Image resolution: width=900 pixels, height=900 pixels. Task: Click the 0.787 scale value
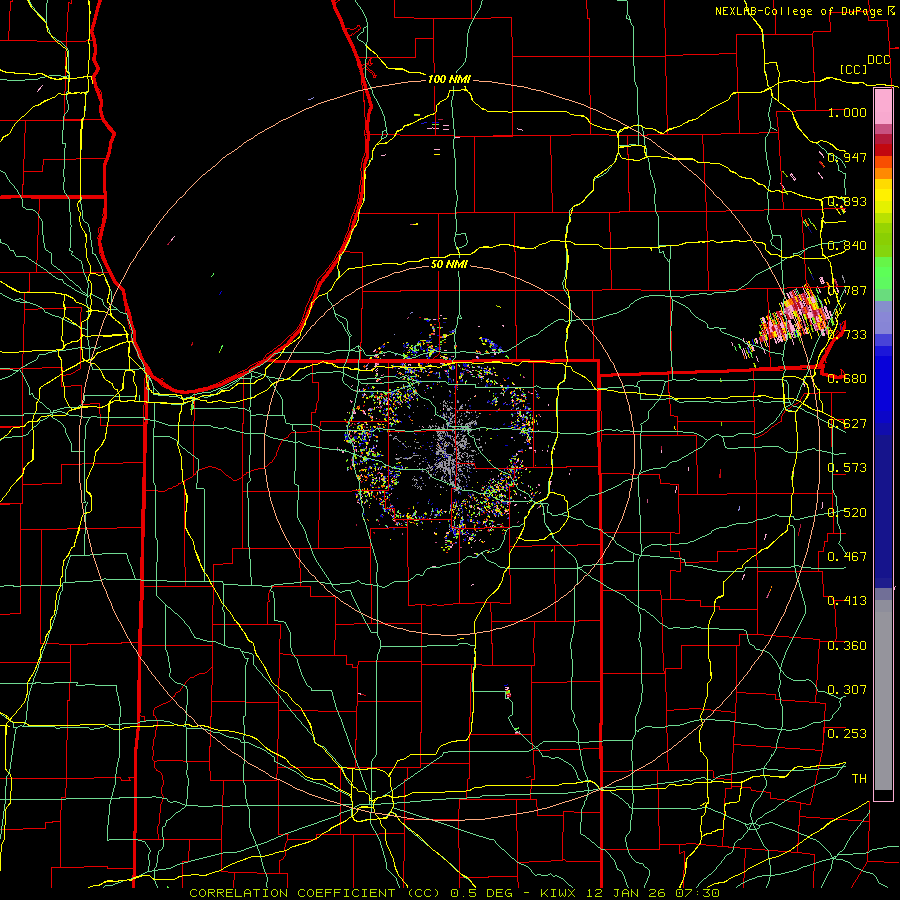(x=847, y=290)
